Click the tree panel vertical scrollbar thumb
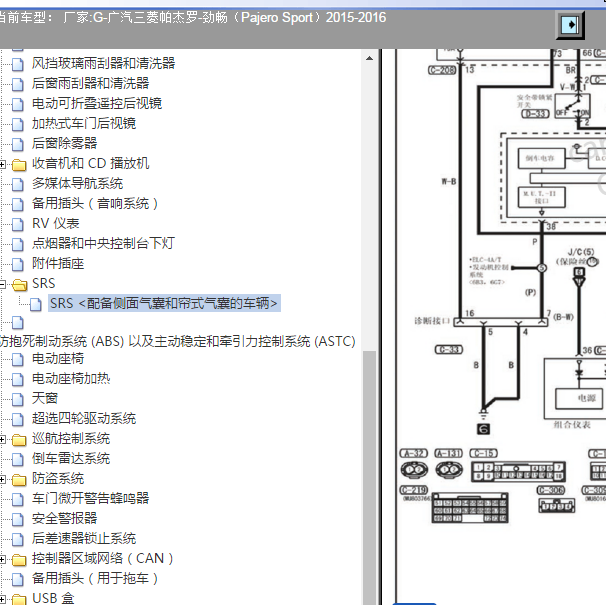The height and width of the screenshot is (605, 606). [369, 478]
